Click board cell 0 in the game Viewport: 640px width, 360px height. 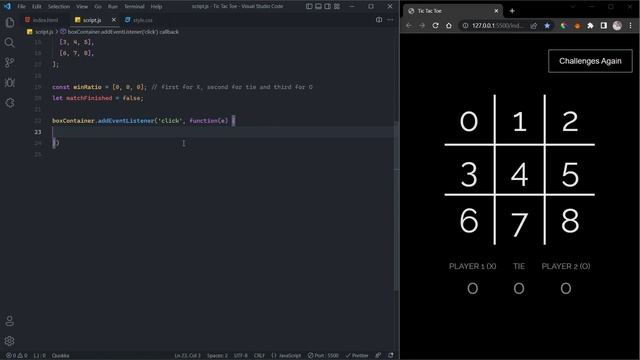469,121
